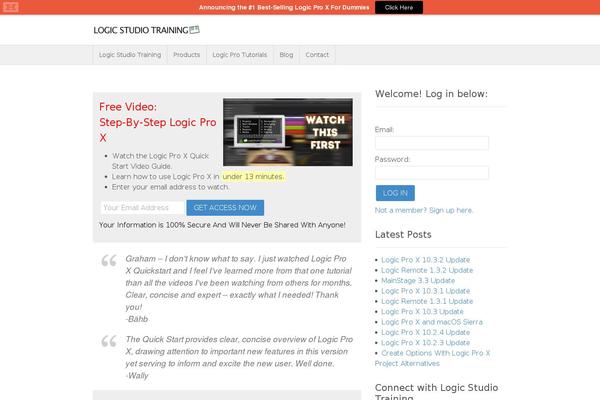This screenshot has height=400, width=600.
Task: Click the testimonial signed '-Wally'
Action: click(x=239, y=357)
